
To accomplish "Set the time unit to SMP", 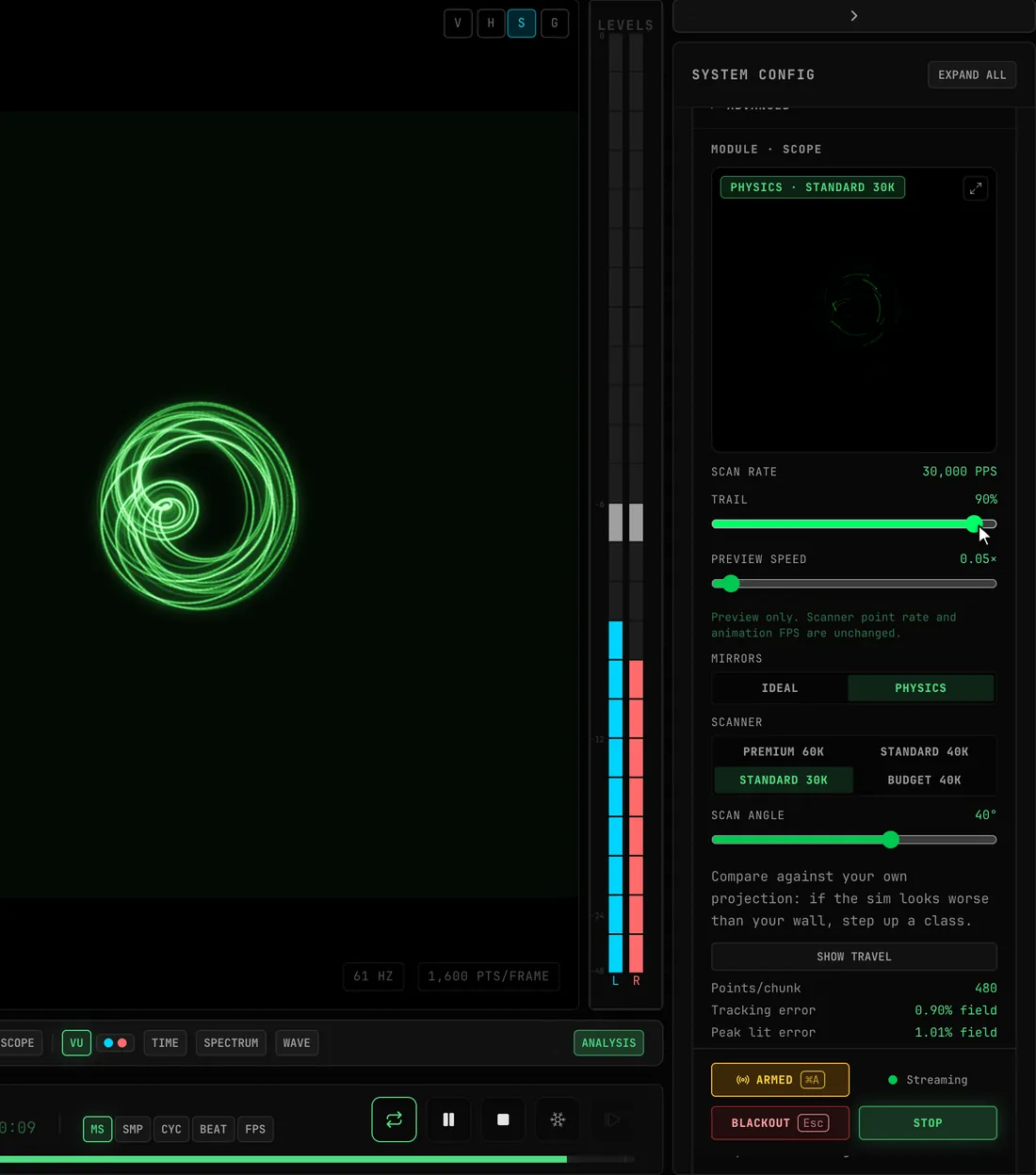I will click(x=133, y=1129).
